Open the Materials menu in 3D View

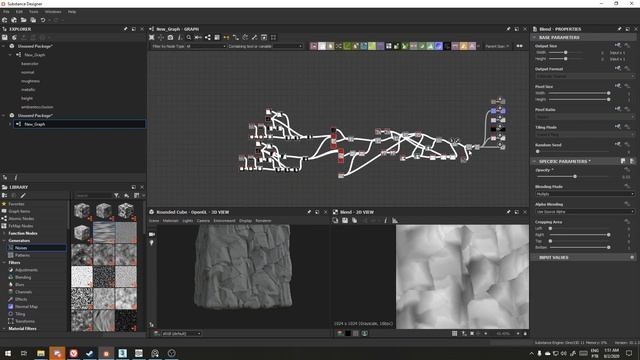171,221
